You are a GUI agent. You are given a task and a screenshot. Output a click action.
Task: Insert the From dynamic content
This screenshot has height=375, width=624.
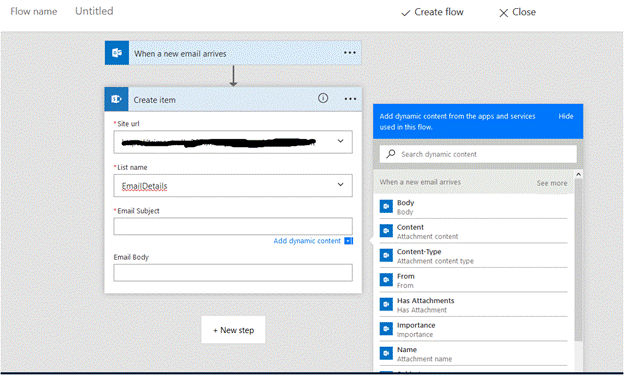(x=473, y=280)
